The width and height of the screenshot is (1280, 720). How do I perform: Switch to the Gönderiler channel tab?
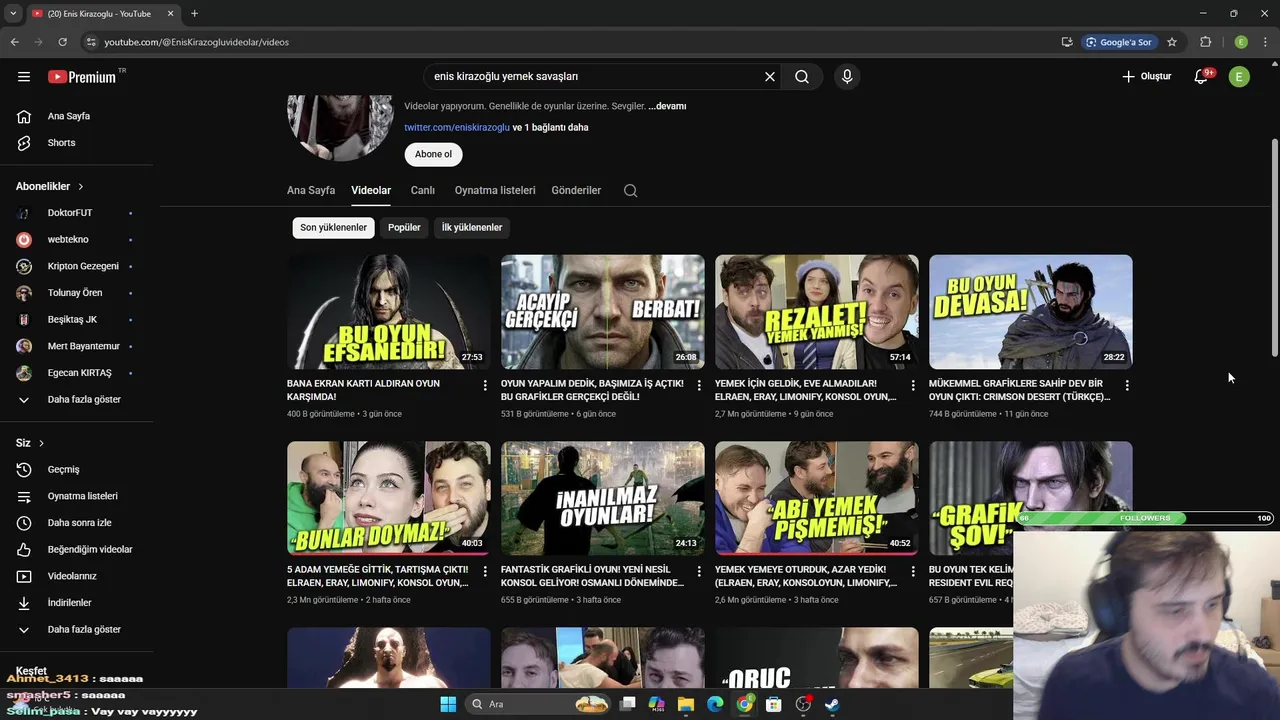coord(576,190)
